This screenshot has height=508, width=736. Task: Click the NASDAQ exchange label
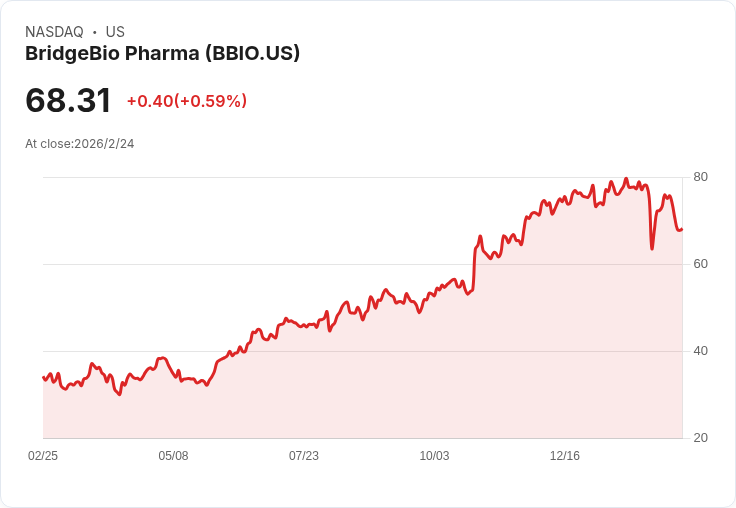coord(54,32)
